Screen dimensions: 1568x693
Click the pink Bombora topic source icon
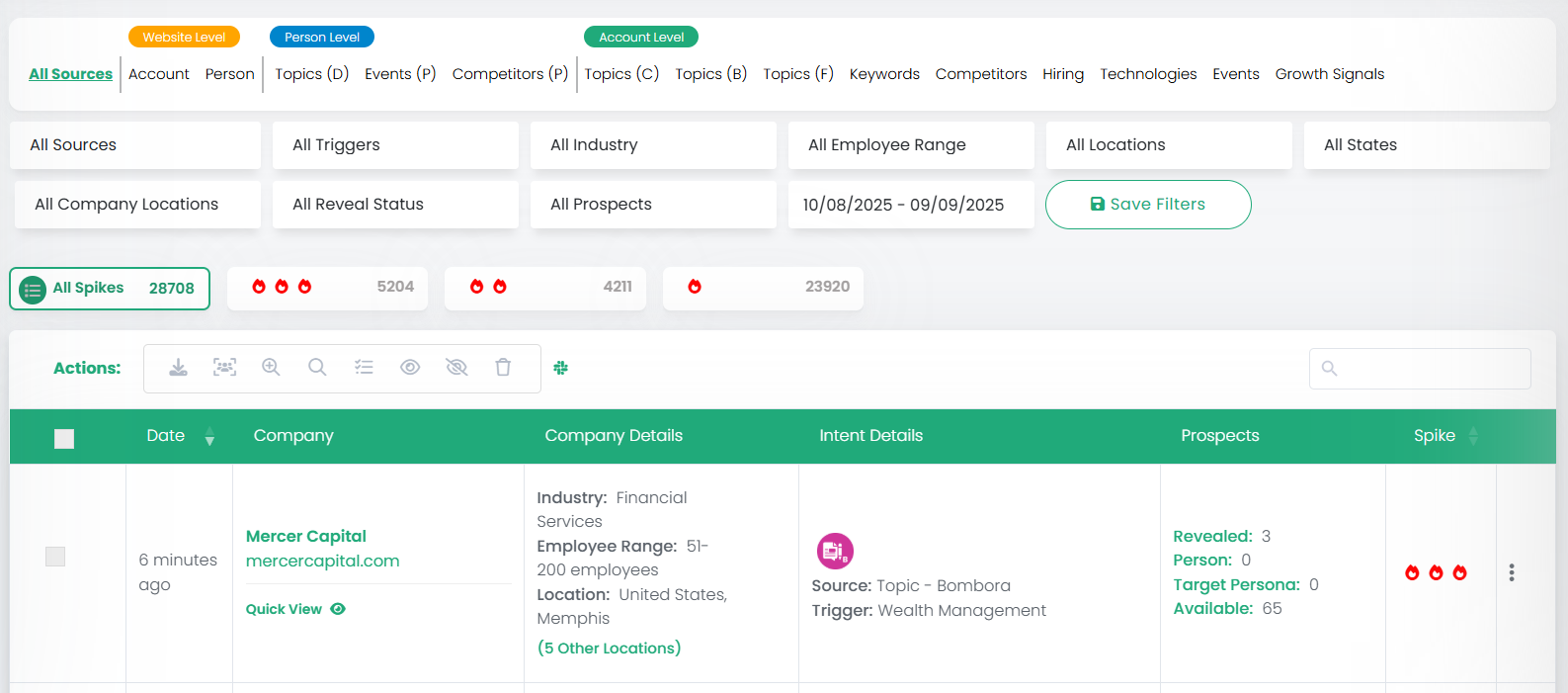point(835,551)
